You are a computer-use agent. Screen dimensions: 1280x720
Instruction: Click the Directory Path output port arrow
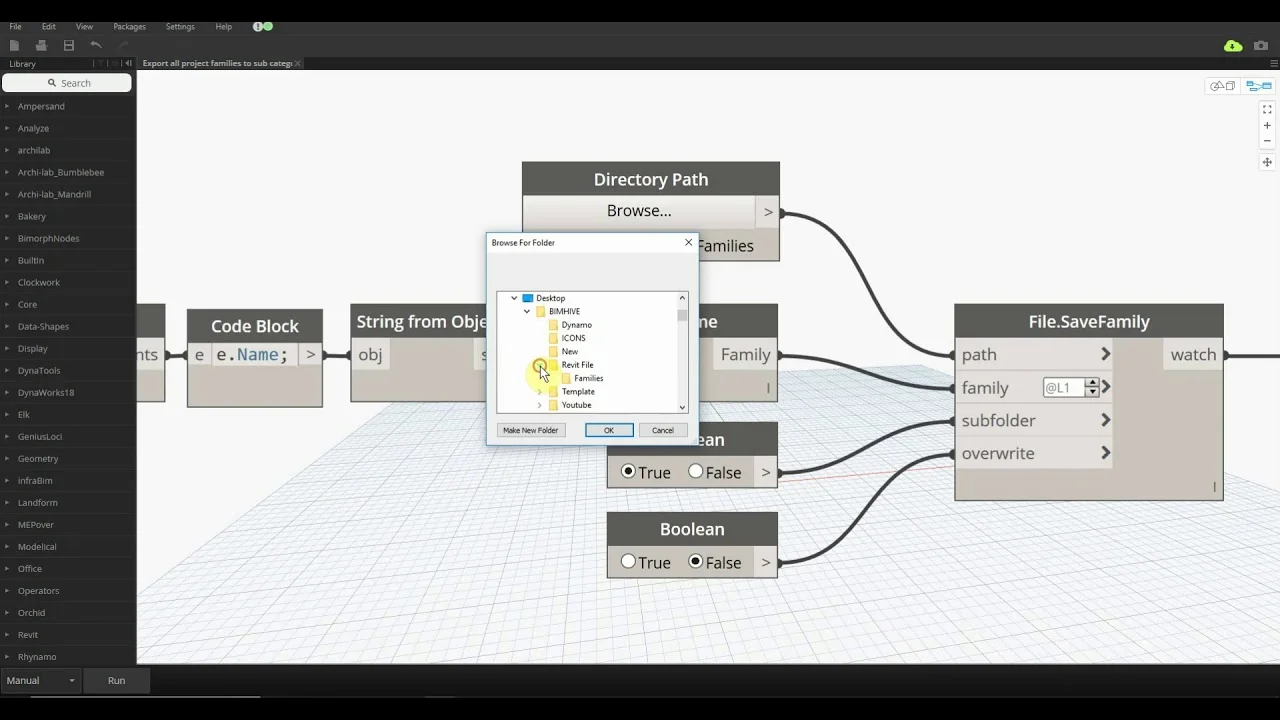click(768, 211)
